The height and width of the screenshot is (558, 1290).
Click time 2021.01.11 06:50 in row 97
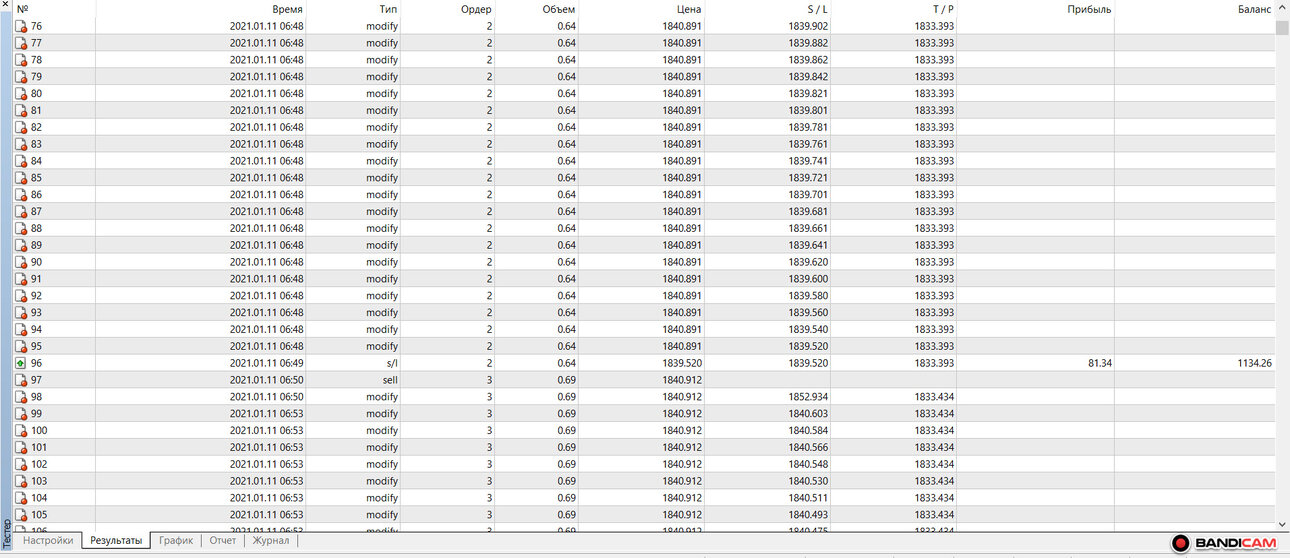[x=266, y=380]
